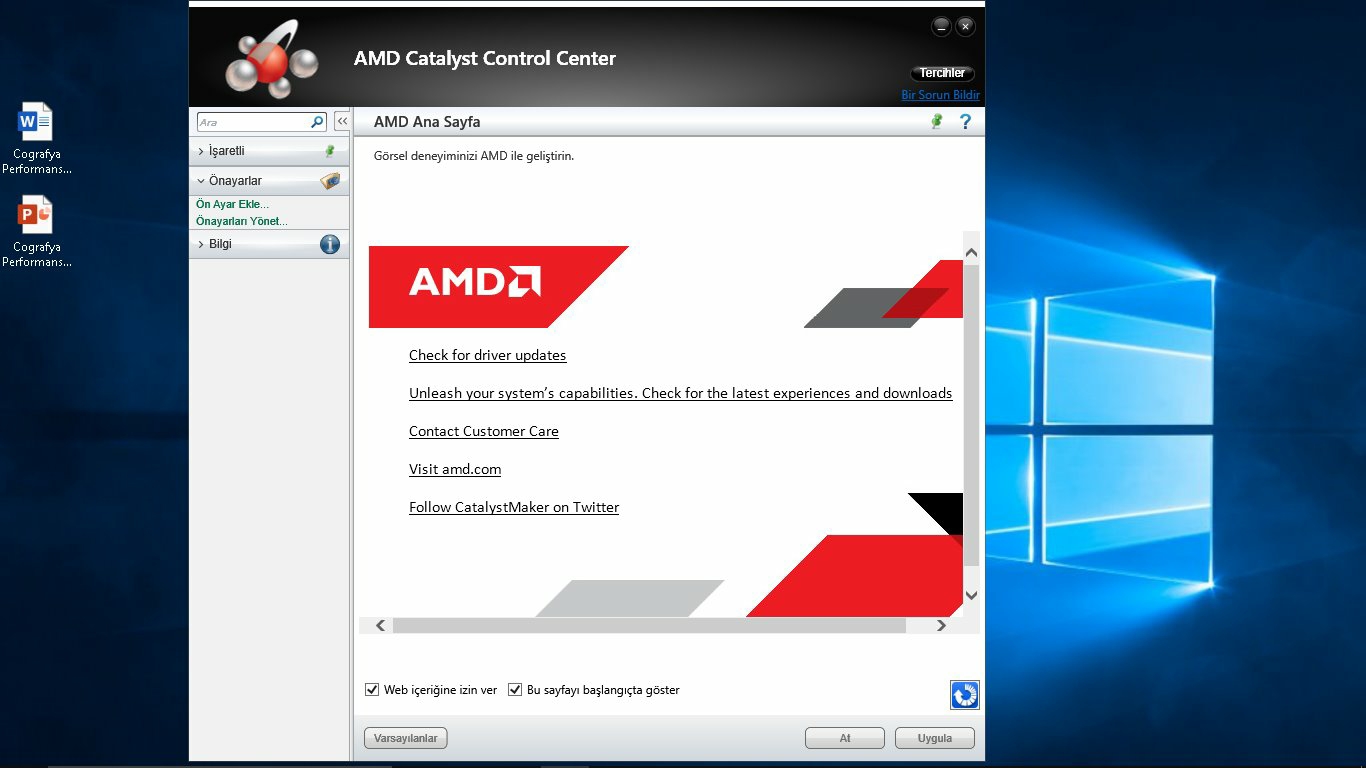
Task: Click the AMD Catalyst molecule logo
Action: click(270, 61)
